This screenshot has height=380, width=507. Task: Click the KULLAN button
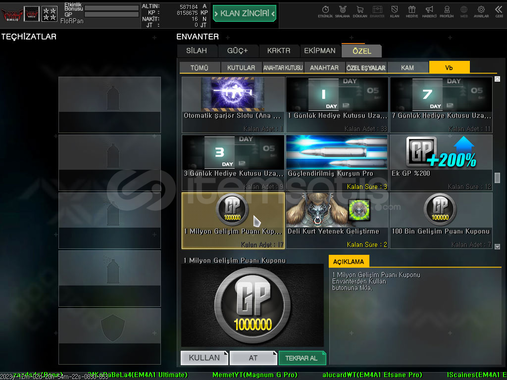tap(204, 358)
